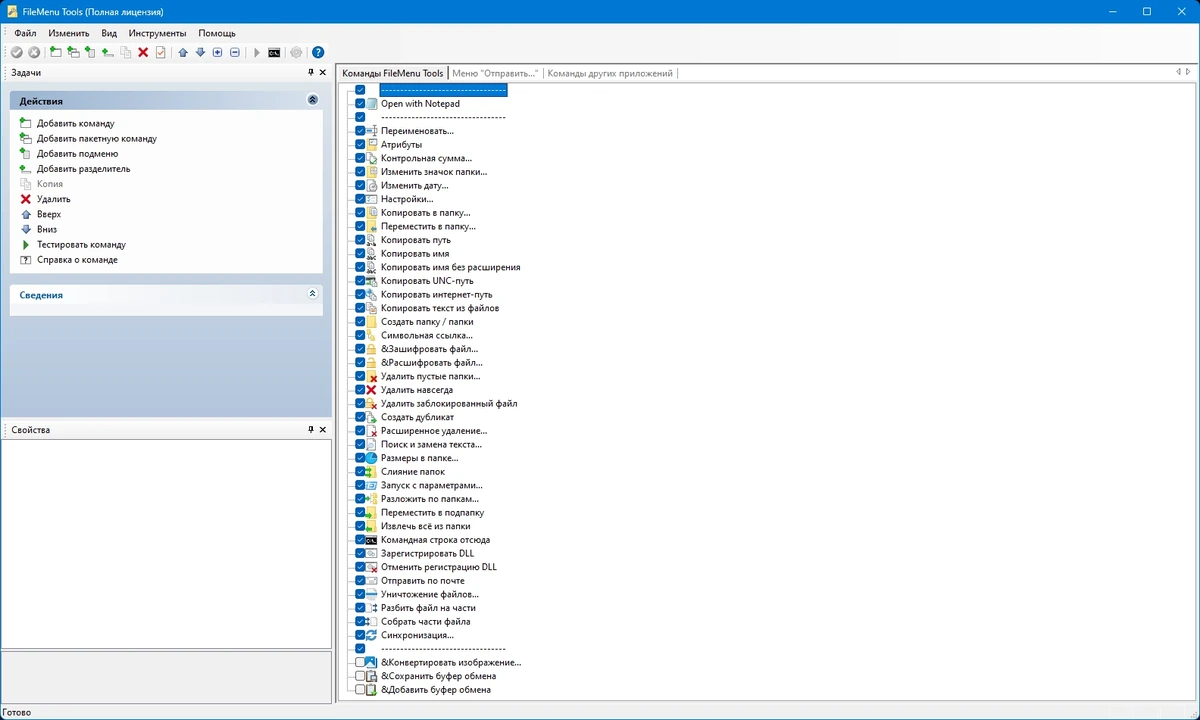Click the collapse all minus toolbar icon

pyautogui.click(x=235, y=52)
